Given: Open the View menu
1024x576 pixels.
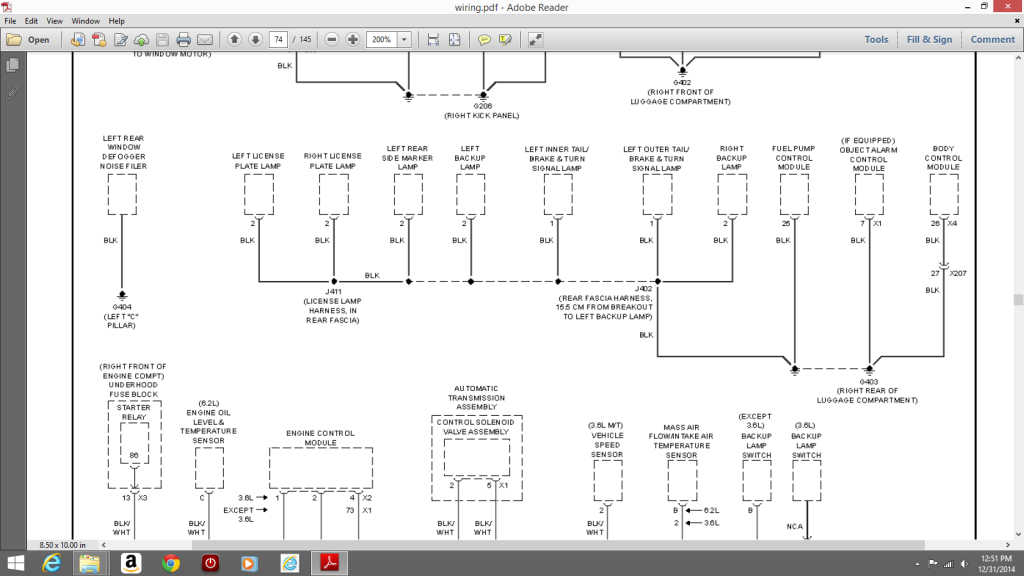Looking at the screenshot, I should pyautogui.click(x=54, y=20).
